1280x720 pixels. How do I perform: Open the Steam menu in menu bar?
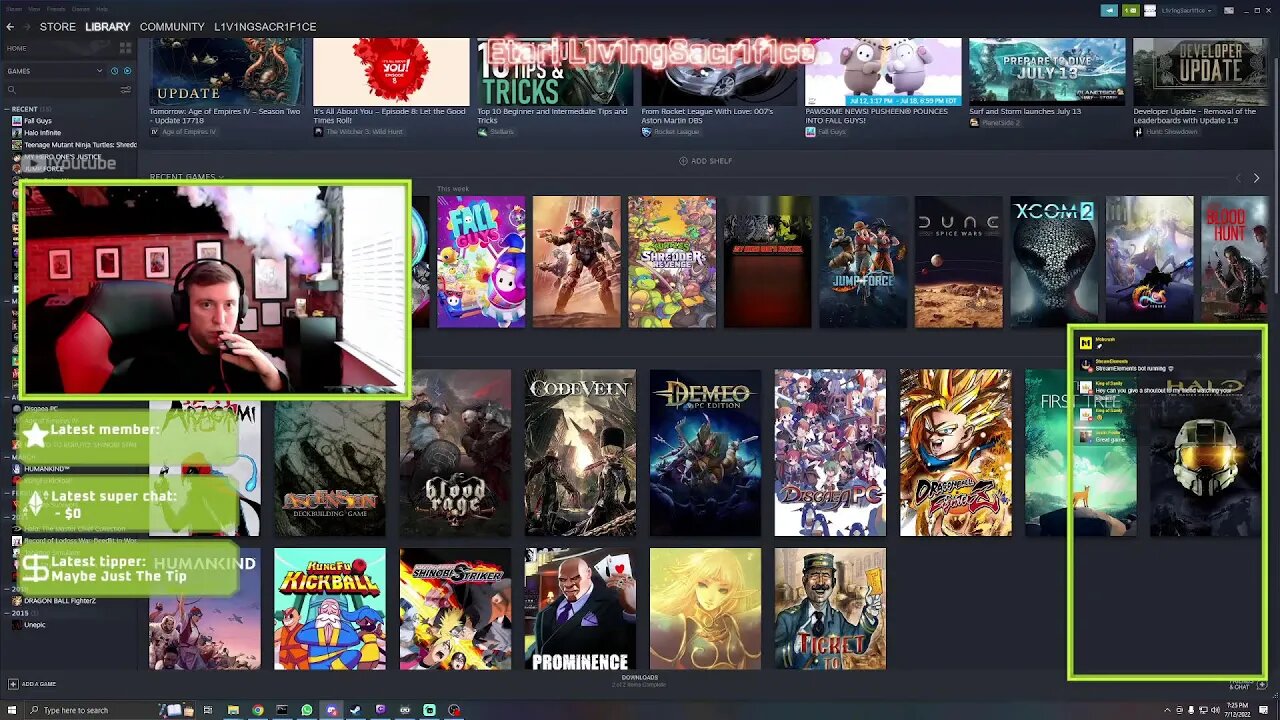pos(14,8)
